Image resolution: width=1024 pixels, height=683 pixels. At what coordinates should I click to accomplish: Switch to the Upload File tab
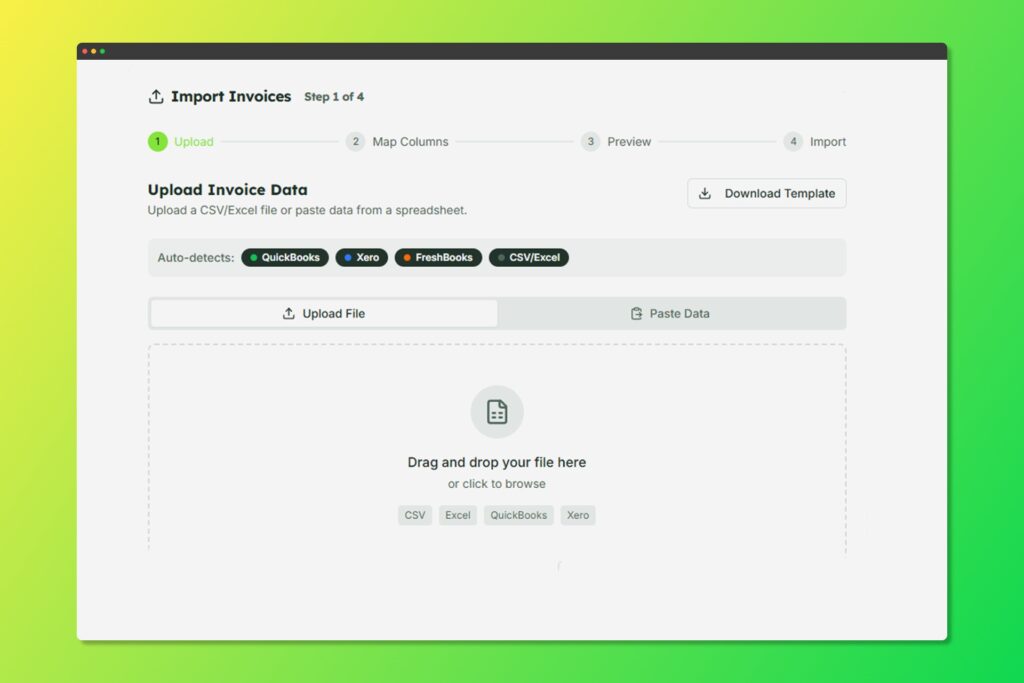[324, 314]
